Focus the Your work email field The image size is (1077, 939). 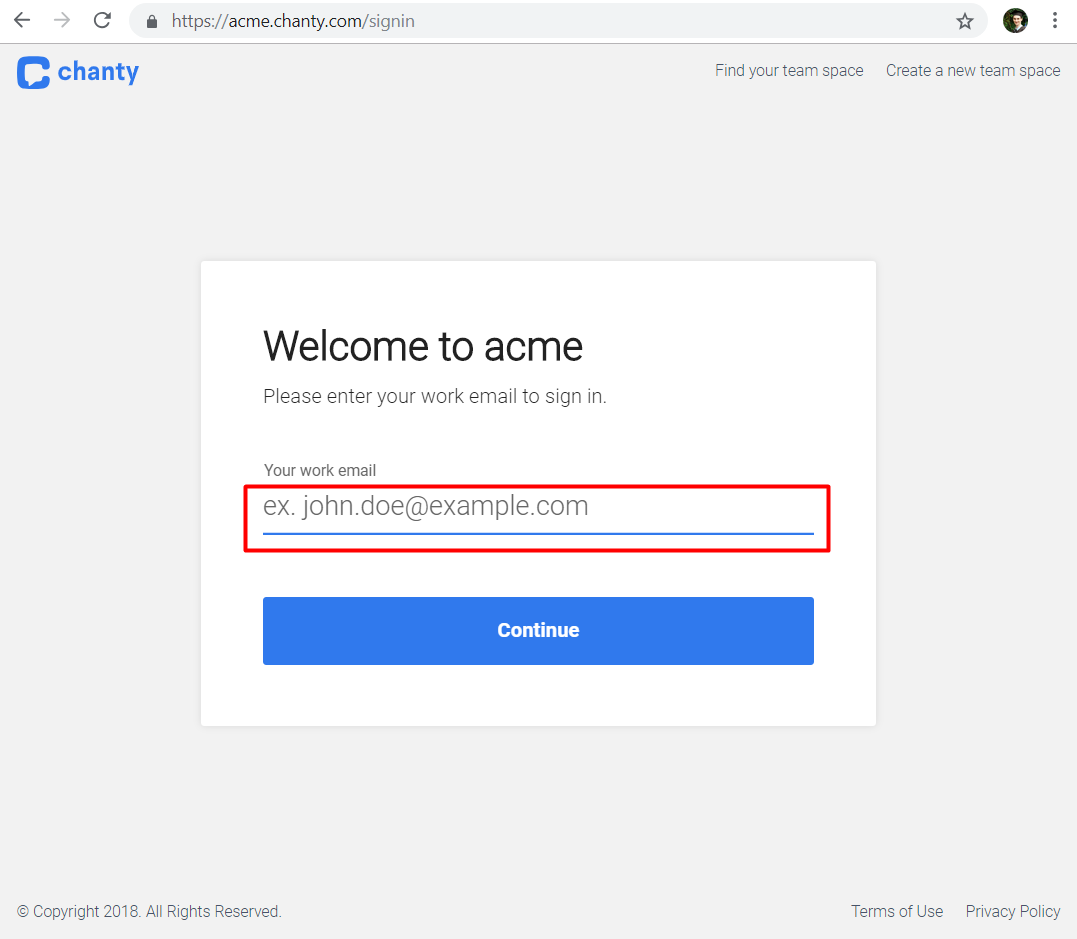click(538, 511)
